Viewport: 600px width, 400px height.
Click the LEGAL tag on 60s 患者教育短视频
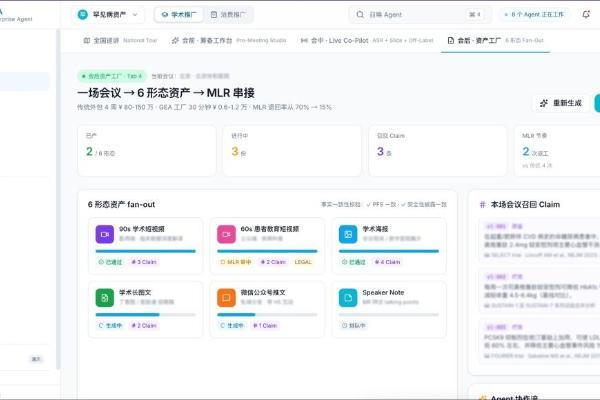tap(303, 262)
